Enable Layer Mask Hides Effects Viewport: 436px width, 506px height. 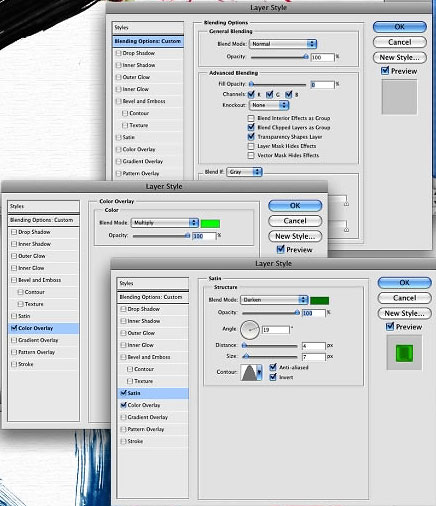(251, 146)
